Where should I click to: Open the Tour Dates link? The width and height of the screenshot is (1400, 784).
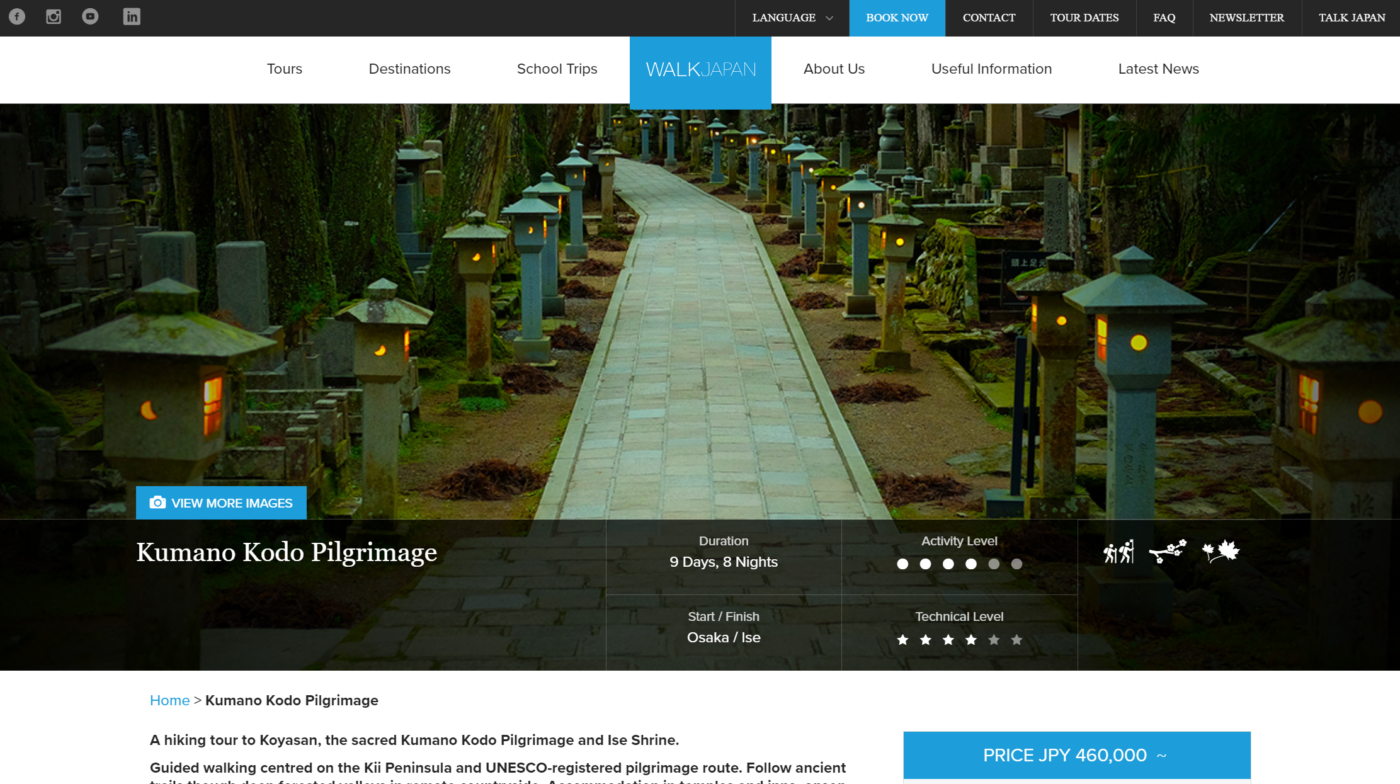tap(1084, 18)
